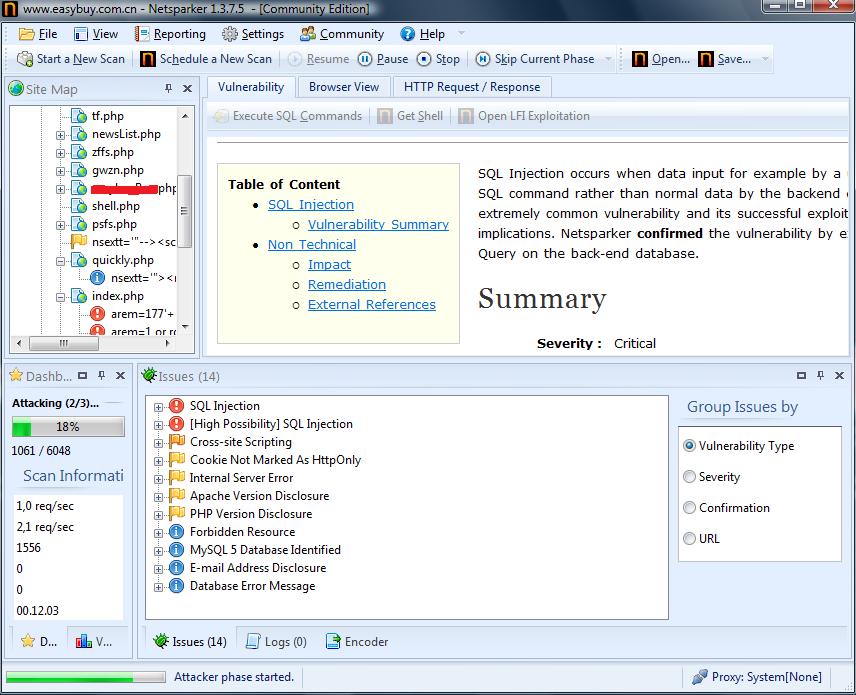Expand the psfs.php tree node
856x695 pixels.
point(61,225)
